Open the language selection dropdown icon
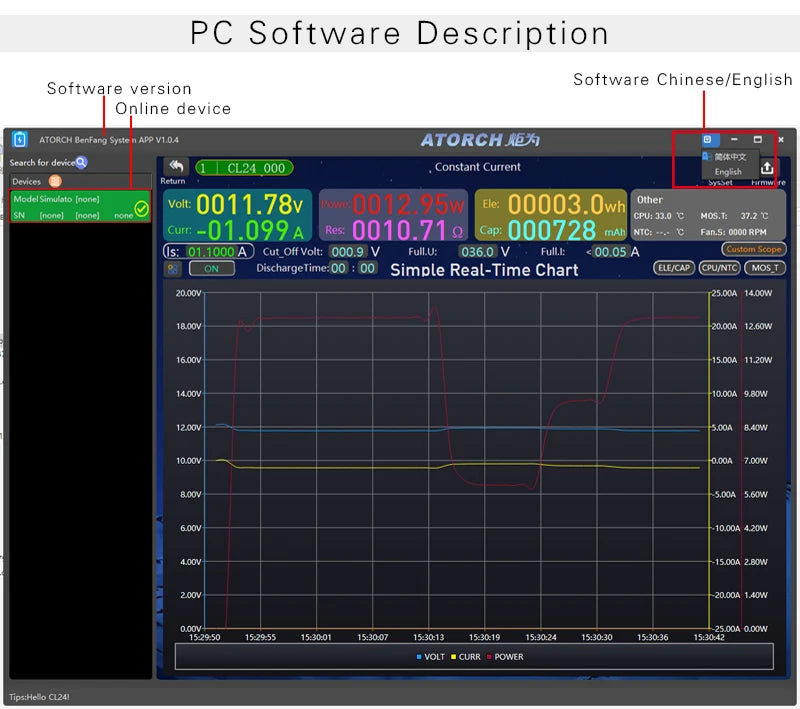 point(708,139)
